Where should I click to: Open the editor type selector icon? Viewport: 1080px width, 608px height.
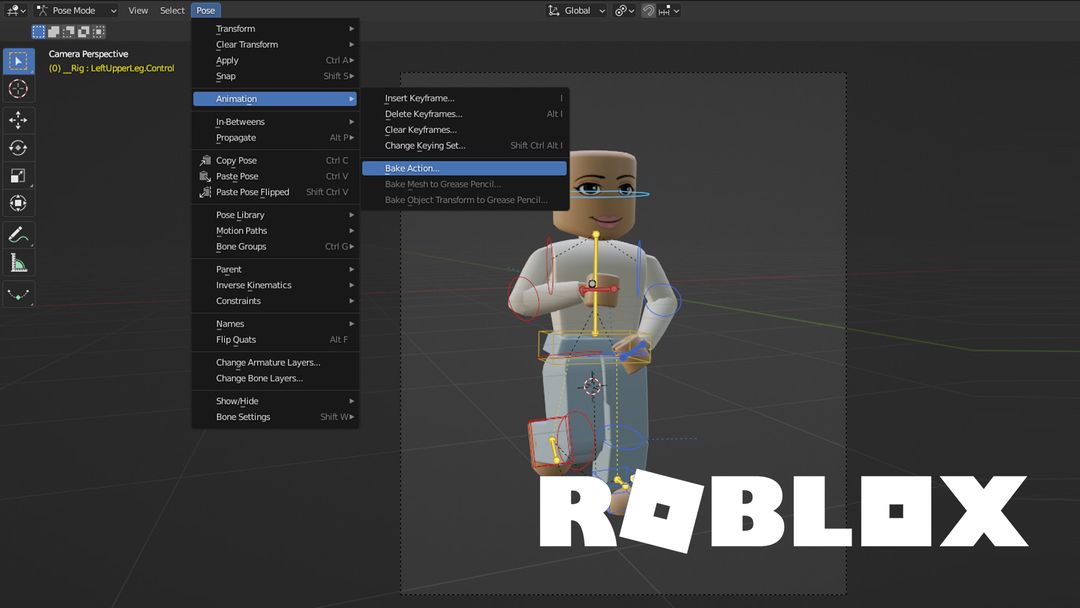tap(12, 10)
